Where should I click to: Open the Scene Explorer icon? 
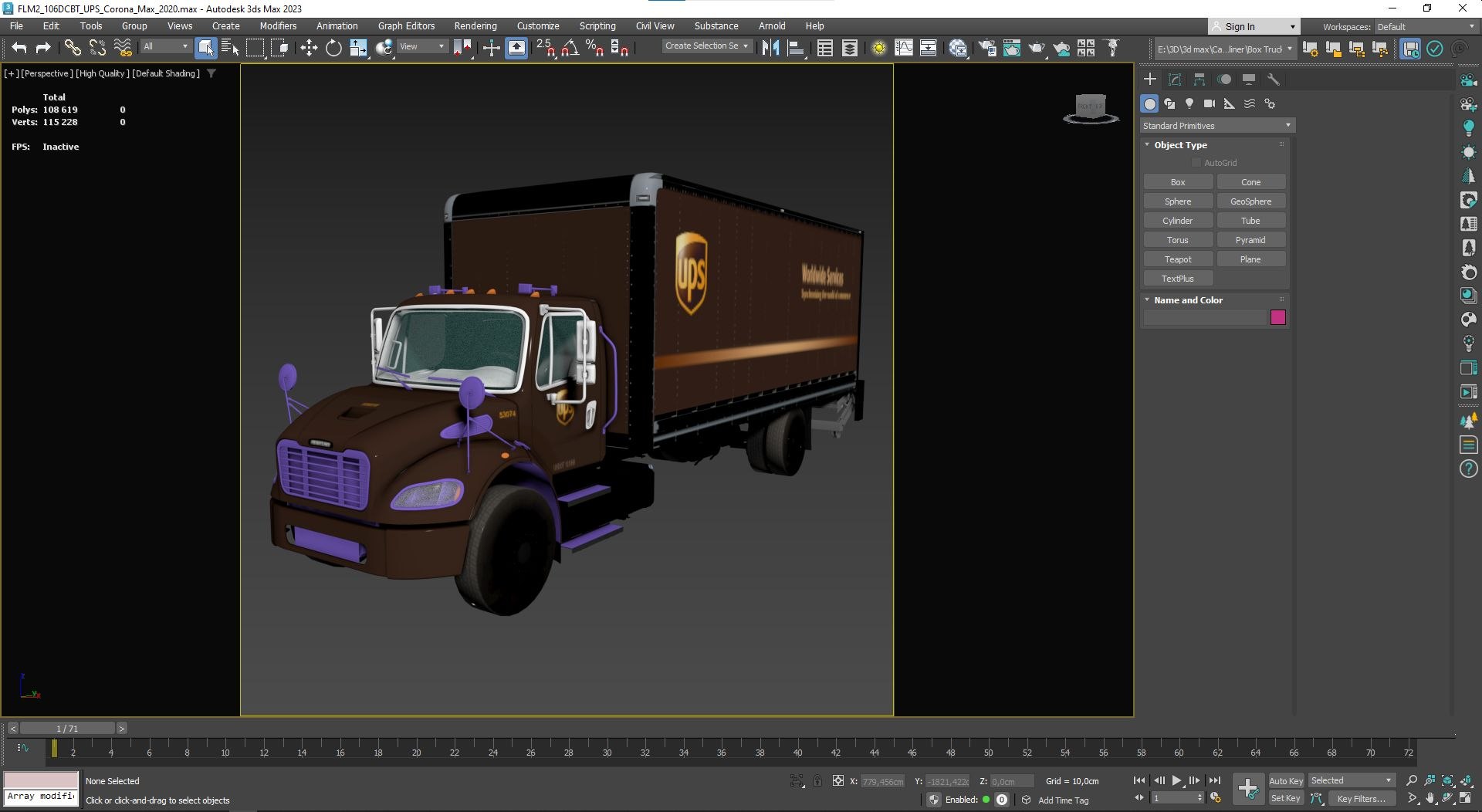point(824,48)
